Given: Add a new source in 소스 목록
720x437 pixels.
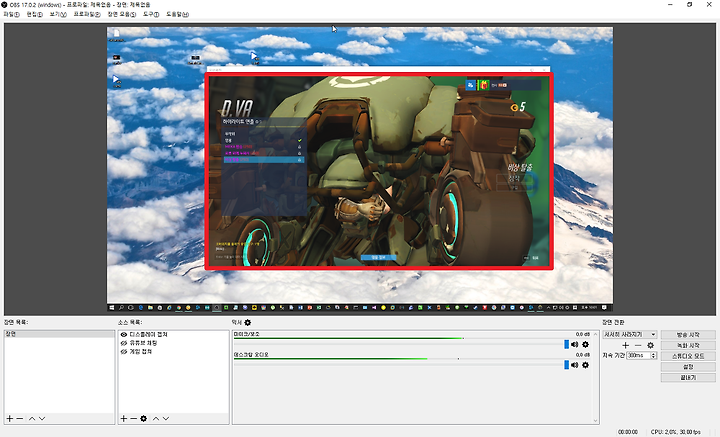Looking at the screenshot, I should pos(124,419).
